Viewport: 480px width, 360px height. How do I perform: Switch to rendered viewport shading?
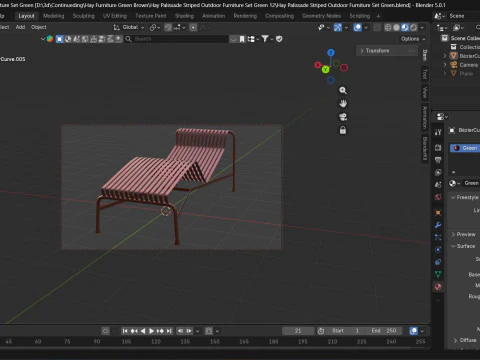pyautogui.click(x=414, y=28)
